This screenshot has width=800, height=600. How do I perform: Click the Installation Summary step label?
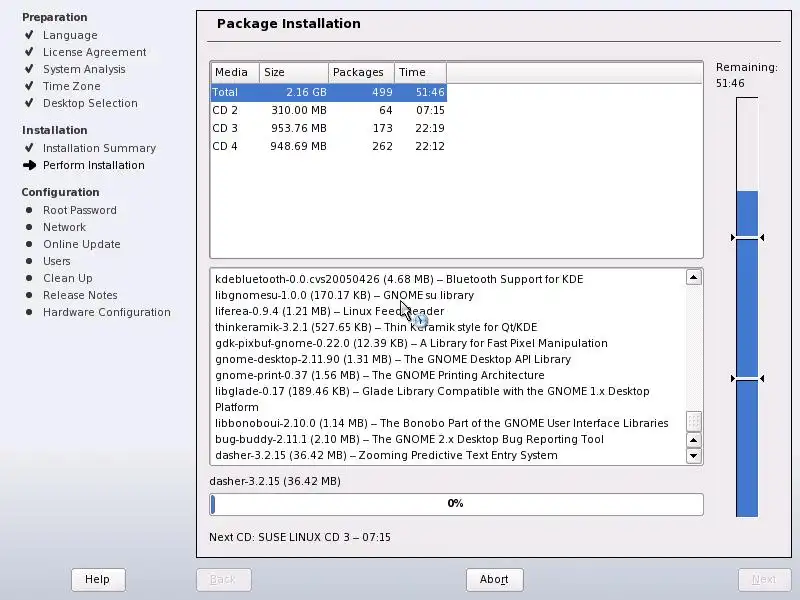[x=99, y=148]
